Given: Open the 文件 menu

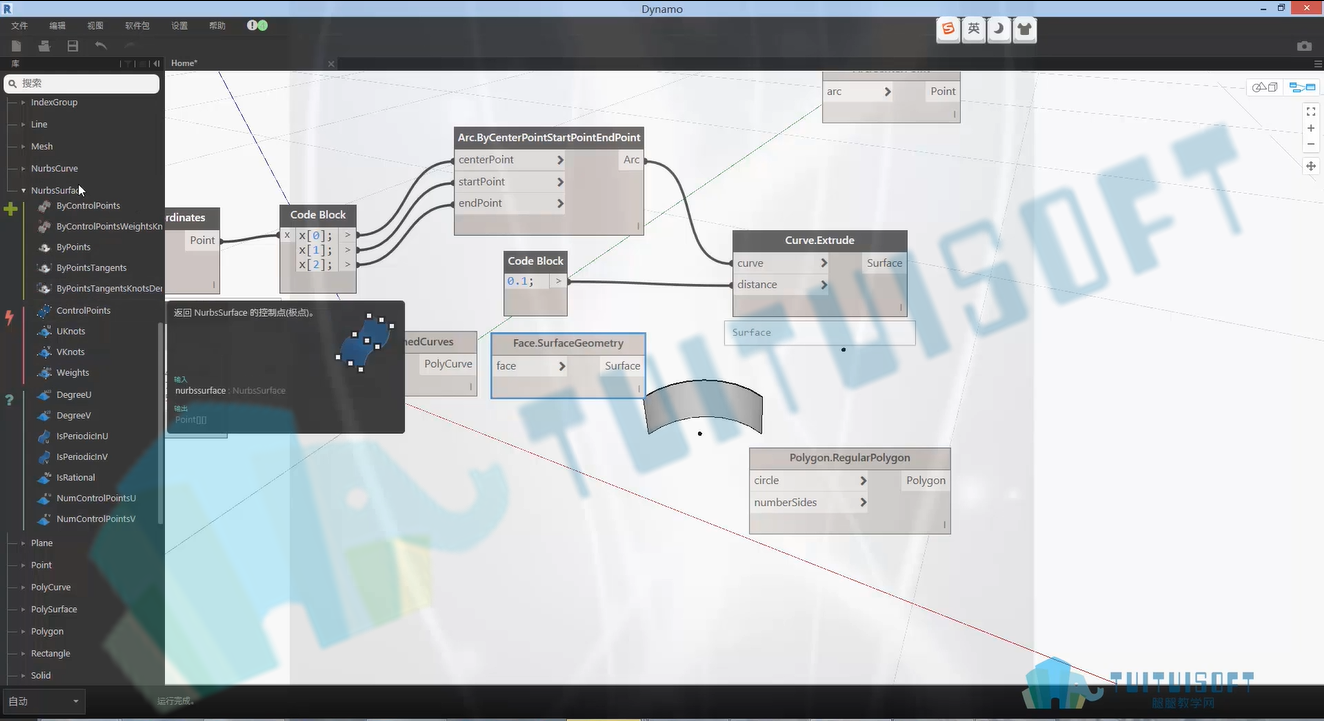Looking at the screenshot, I should pyautogui.click(x=19, y=25).
